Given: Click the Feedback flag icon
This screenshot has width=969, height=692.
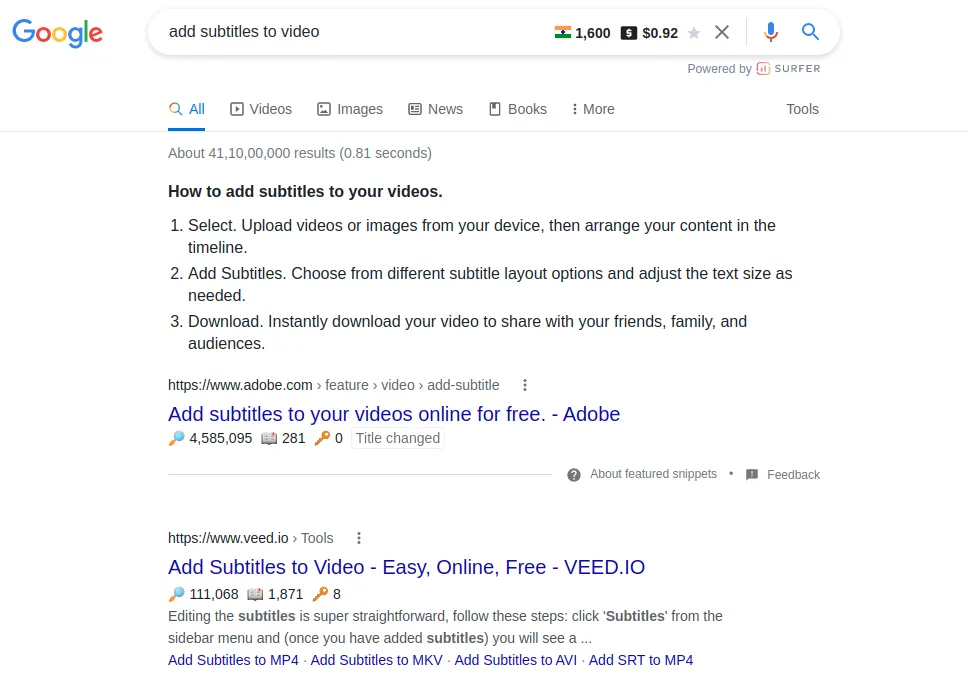Looking at the screenshot, I should (752, 475).
